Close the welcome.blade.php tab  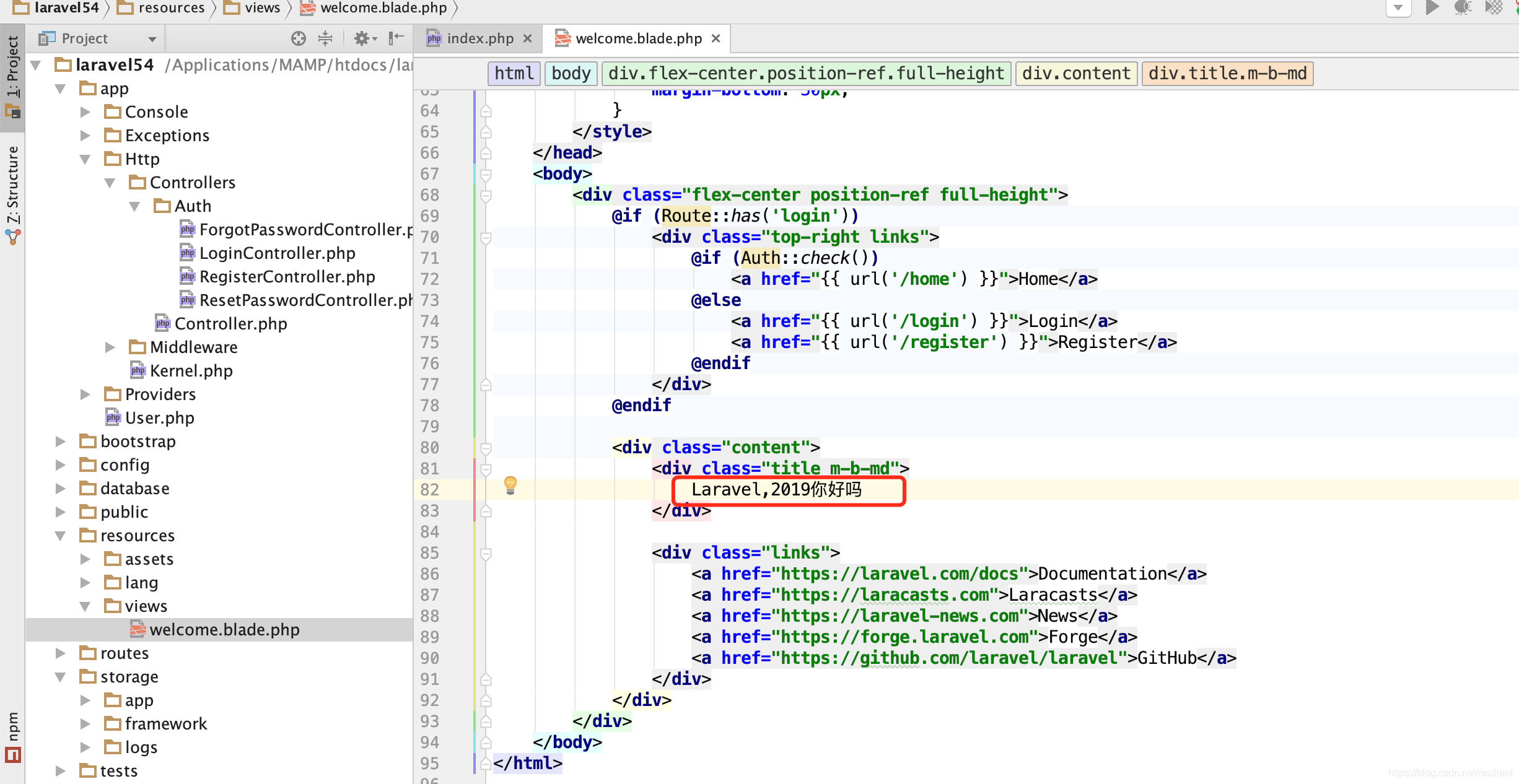click(716, 38)
